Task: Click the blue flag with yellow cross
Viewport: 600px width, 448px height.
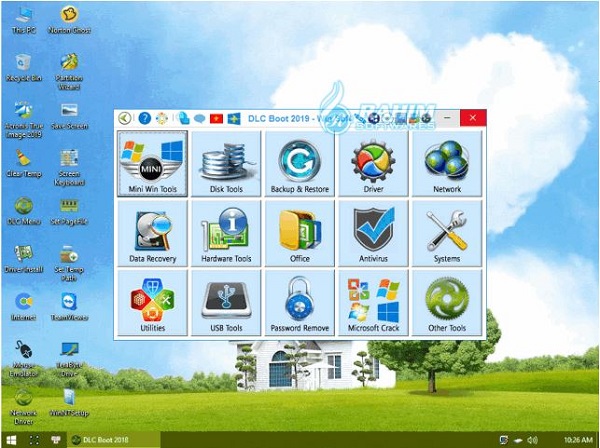Action: (x=234, y=119)
